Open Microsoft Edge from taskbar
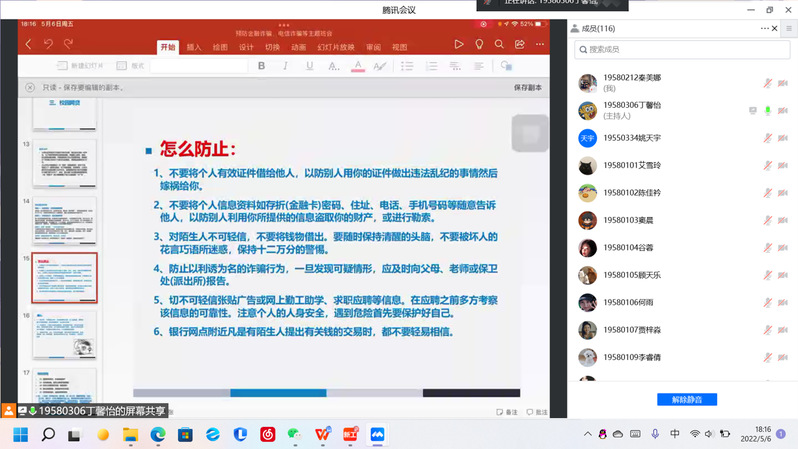 (158, 435)
